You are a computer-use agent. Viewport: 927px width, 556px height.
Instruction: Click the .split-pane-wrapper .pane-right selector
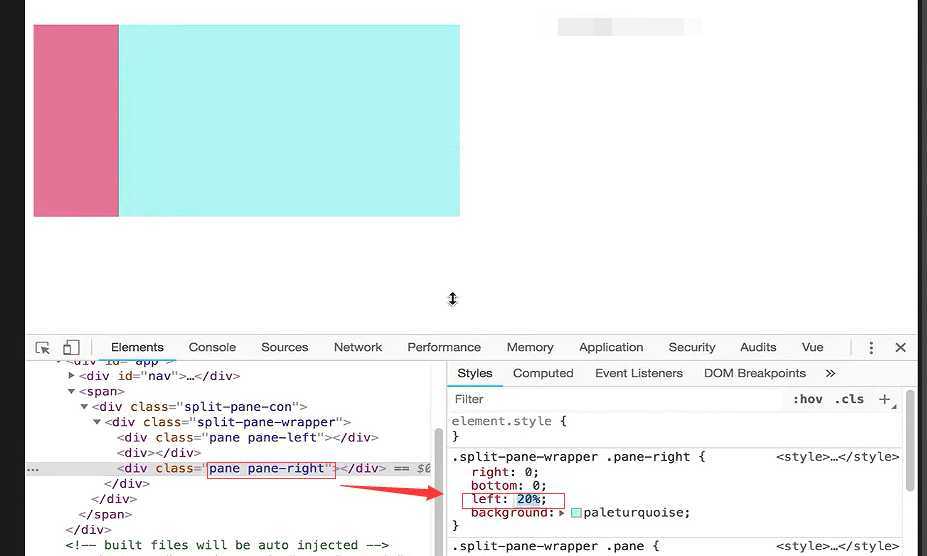pyautogui.click(x=571, y=457)
